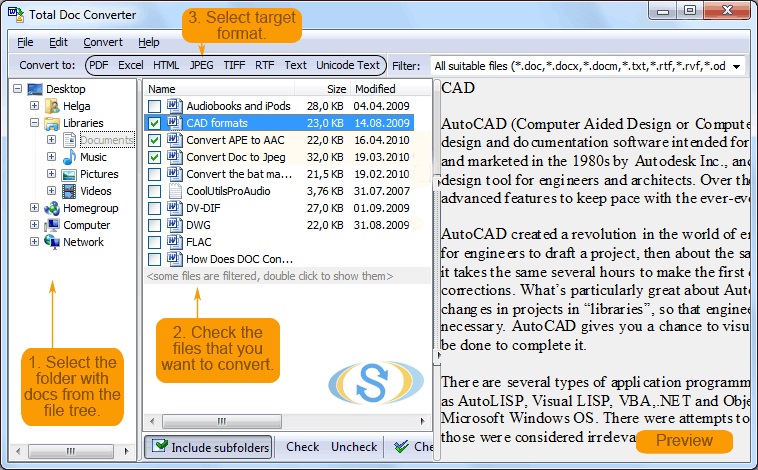Check the DWG file checkbox

[x=155, y=225]
